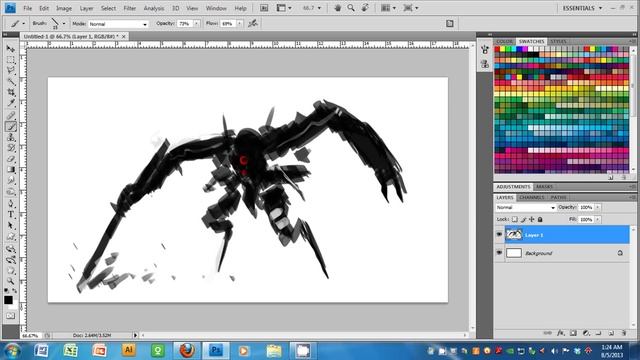Switch to the Paths tab
The image size is (640, 360).
[558, 198]
